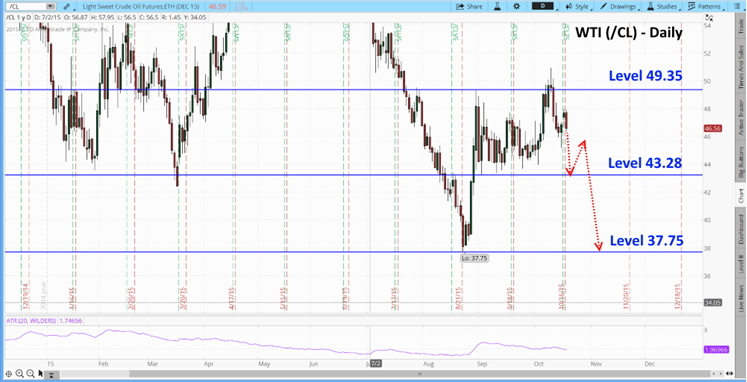Viewport: 747px width, 382px height.
Task: Open chart settings gear icon
Action: click(516, 7)
